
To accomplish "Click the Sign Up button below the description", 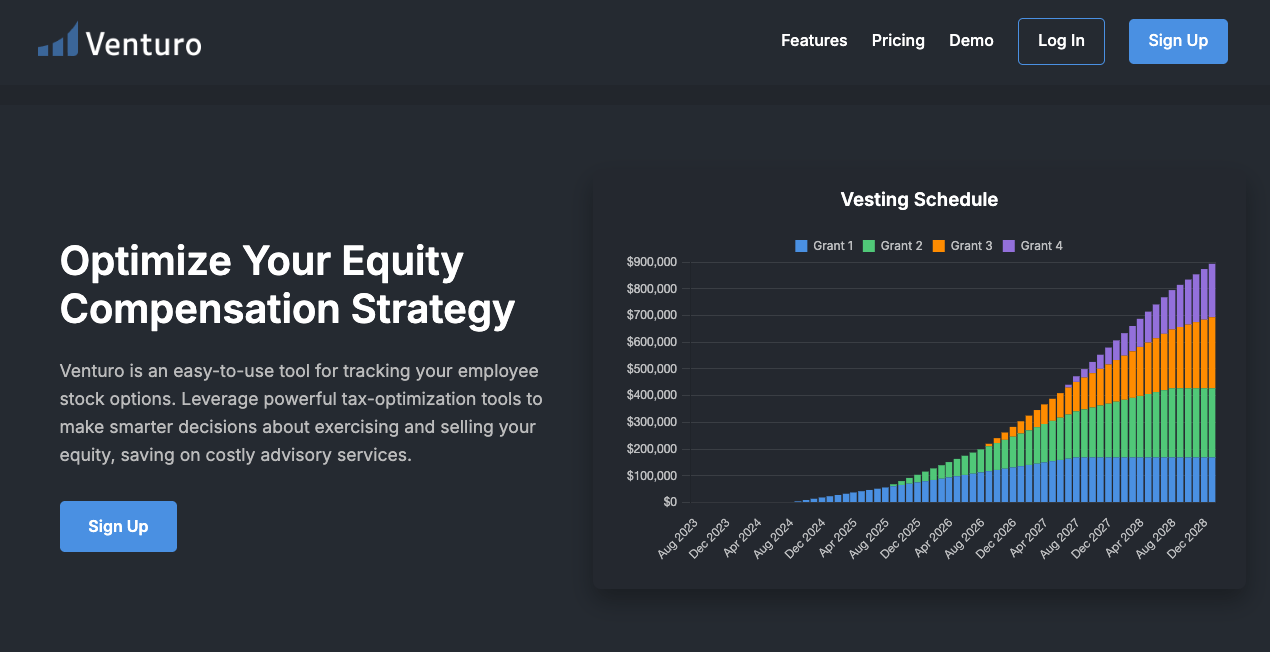I will coord(118,526).
